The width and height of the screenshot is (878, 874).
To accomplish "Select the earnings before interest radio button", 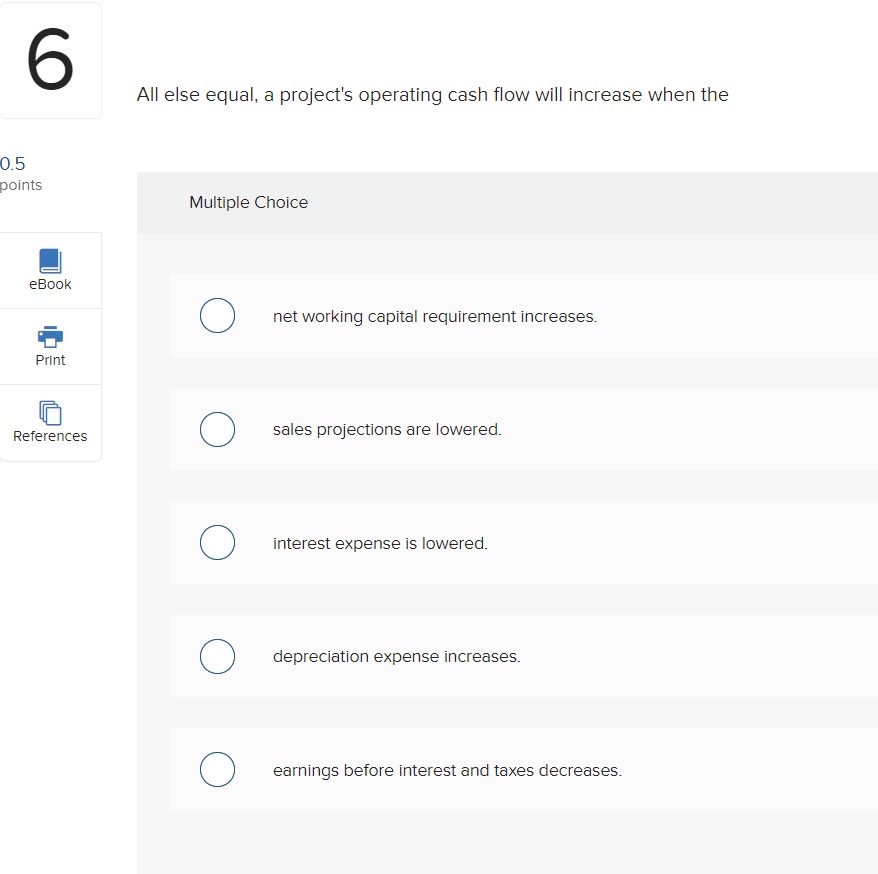I will [x=217, y=769].
